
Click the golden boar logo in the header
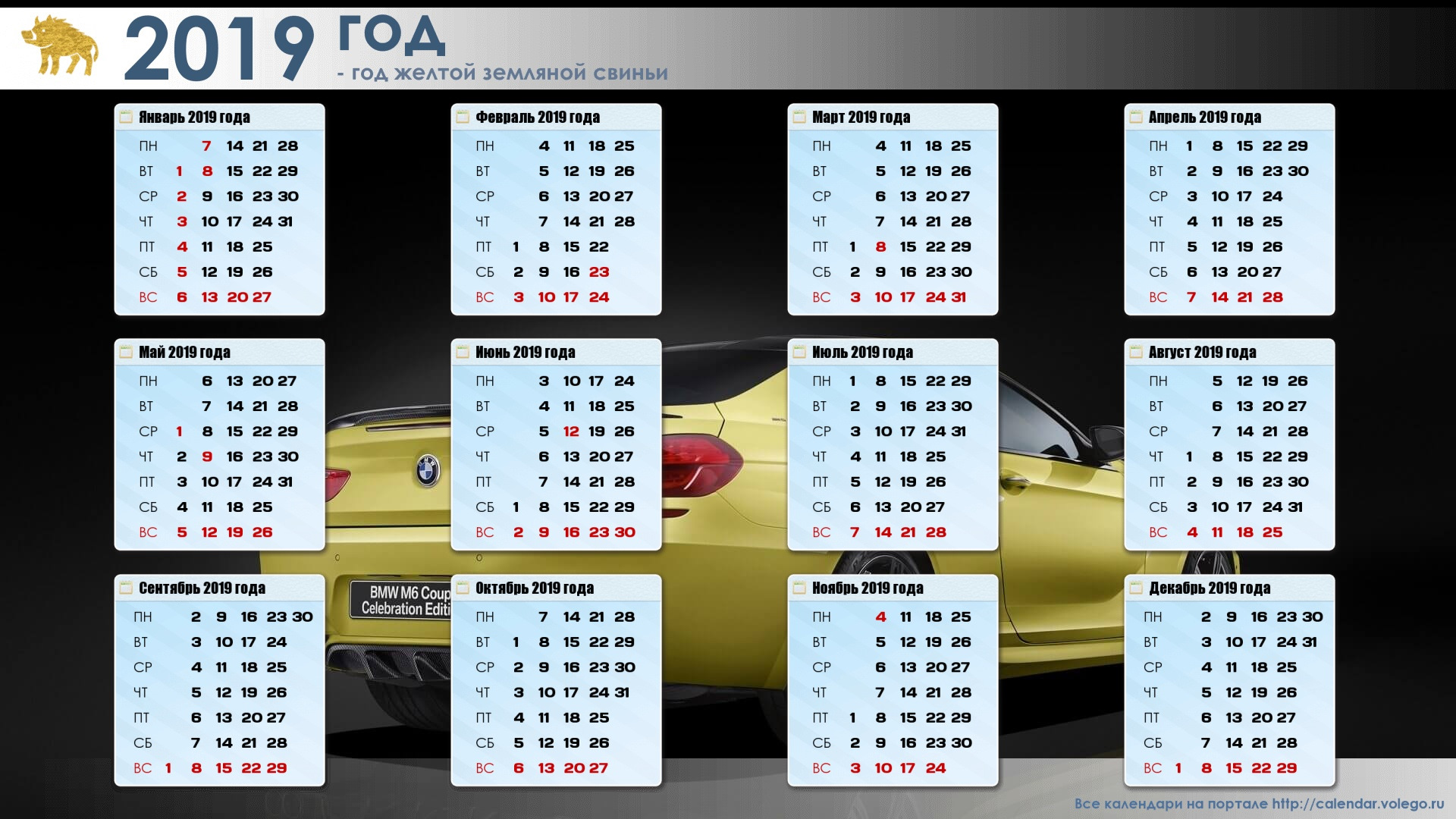[x=60, y=45]
